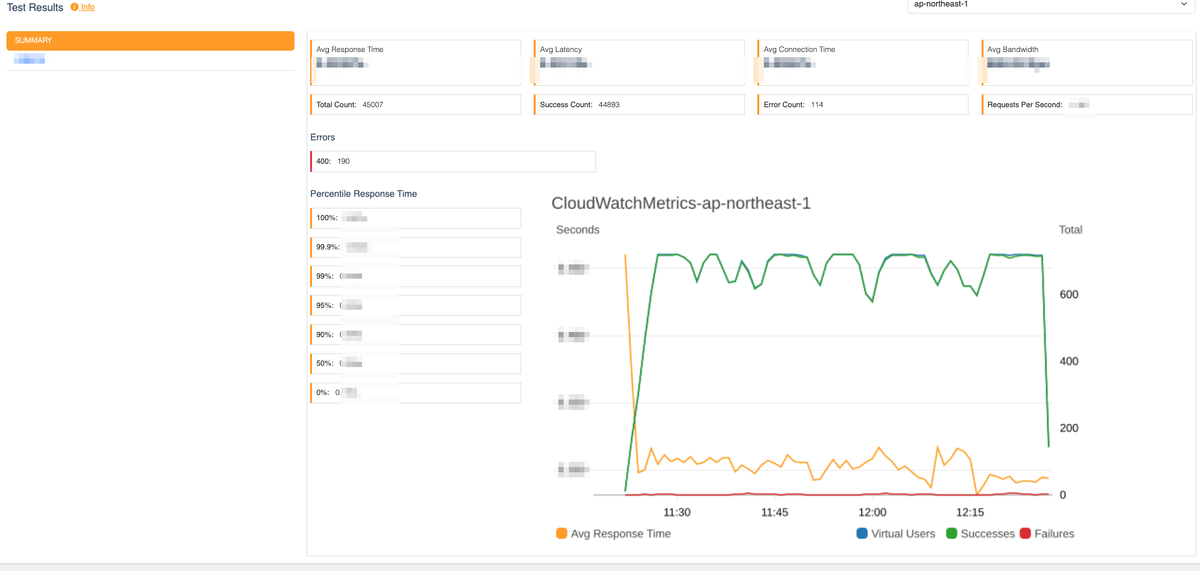Viewport: 1200px width, 571px height.
Task: Toggle the blue Virtual Users legend marker
Action: coord(862,534)
